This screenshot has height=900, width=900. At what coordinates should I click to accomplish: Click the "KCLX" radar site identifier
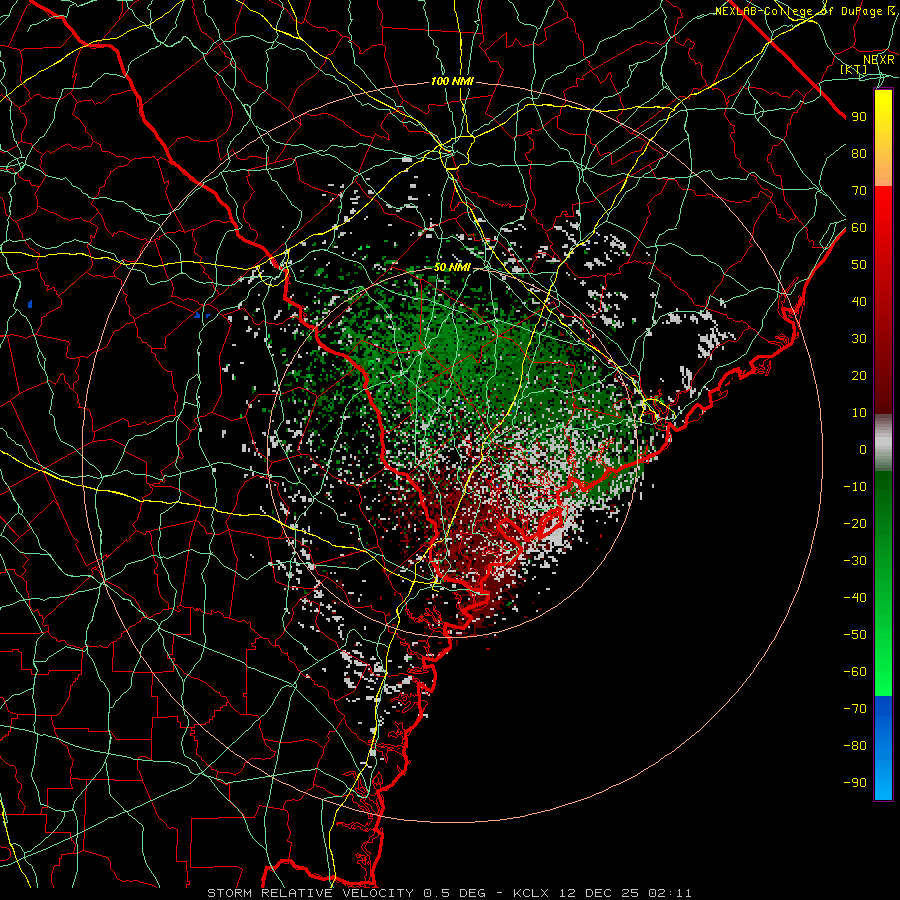pos(531,893)
